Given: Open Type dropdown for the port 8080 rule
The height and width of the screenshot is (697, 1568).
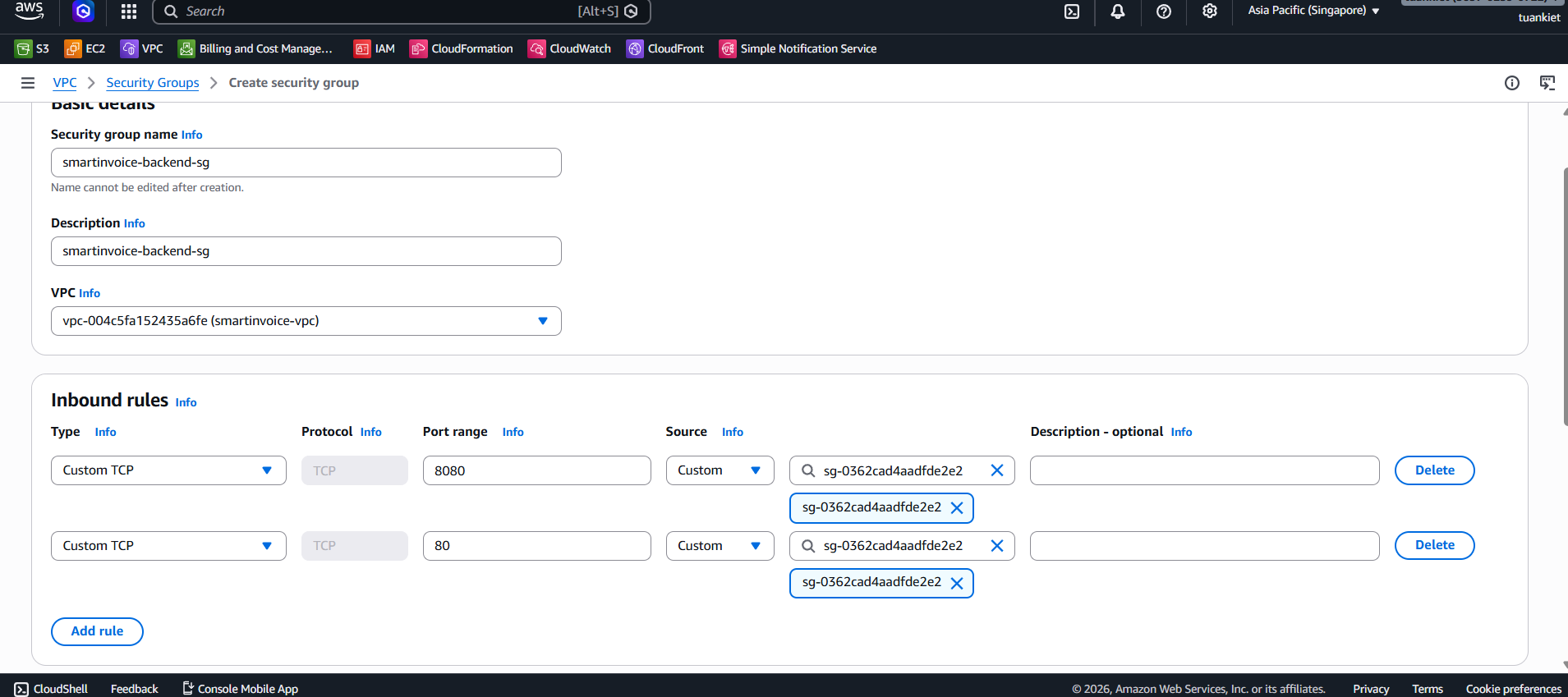Looking at the screenshot, I should click(168, 470).
